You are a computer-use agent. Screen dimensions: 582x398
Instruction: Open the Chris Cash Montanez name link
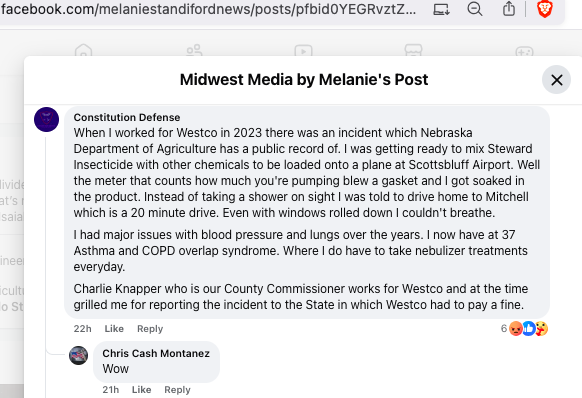pyautogui.click(x=156, y=353)
